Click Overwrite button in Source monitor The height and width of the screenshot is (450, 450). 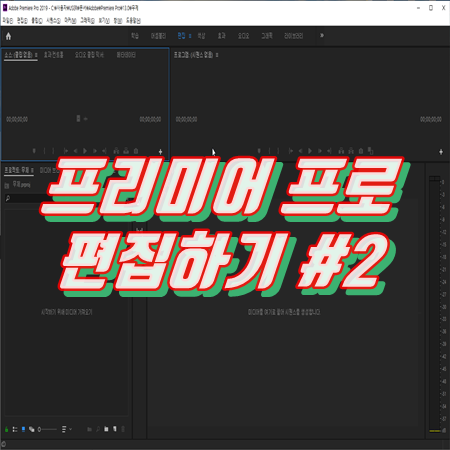coord(126,151)
